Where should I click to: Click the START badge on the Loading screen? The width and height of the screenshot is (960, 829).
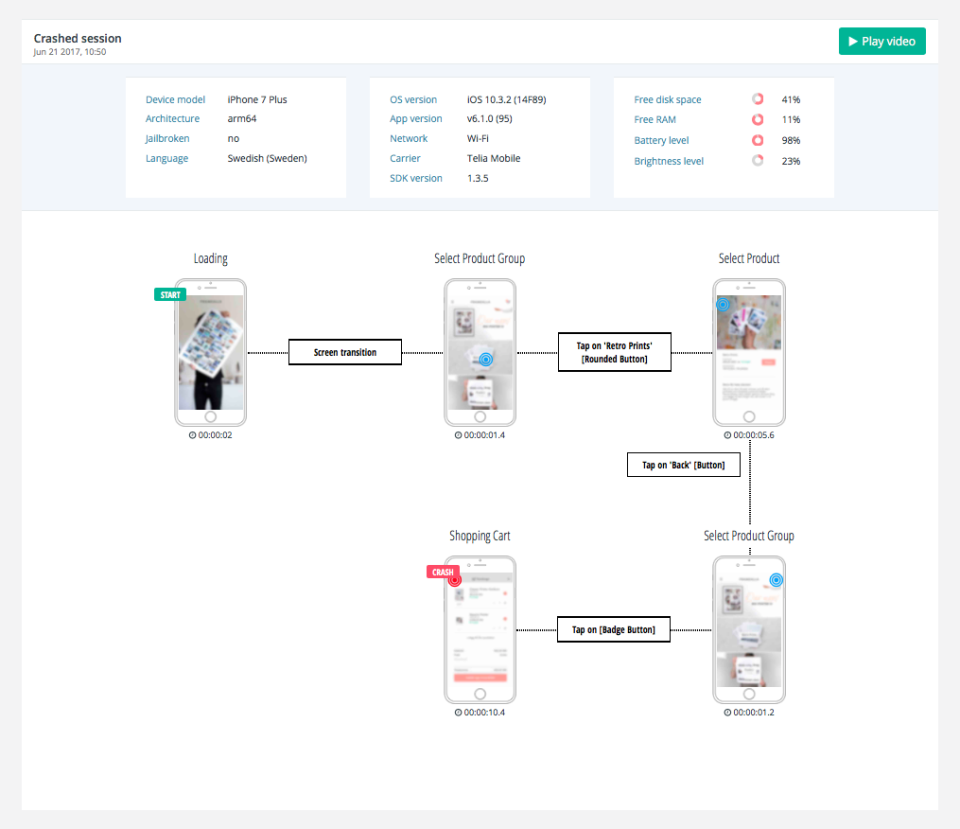[170, 294]
